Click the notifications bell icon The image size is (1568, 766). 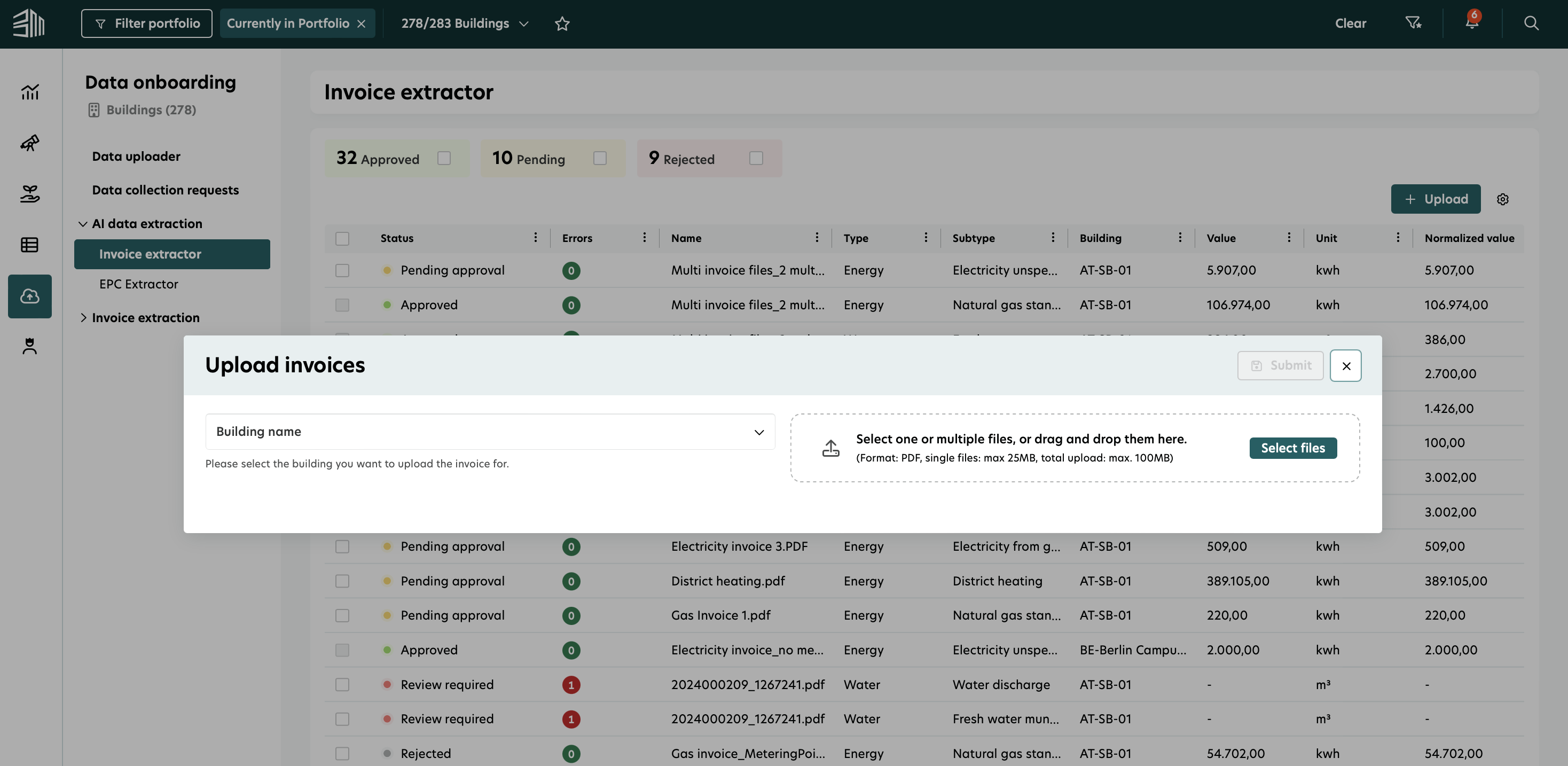[1471, 23]
